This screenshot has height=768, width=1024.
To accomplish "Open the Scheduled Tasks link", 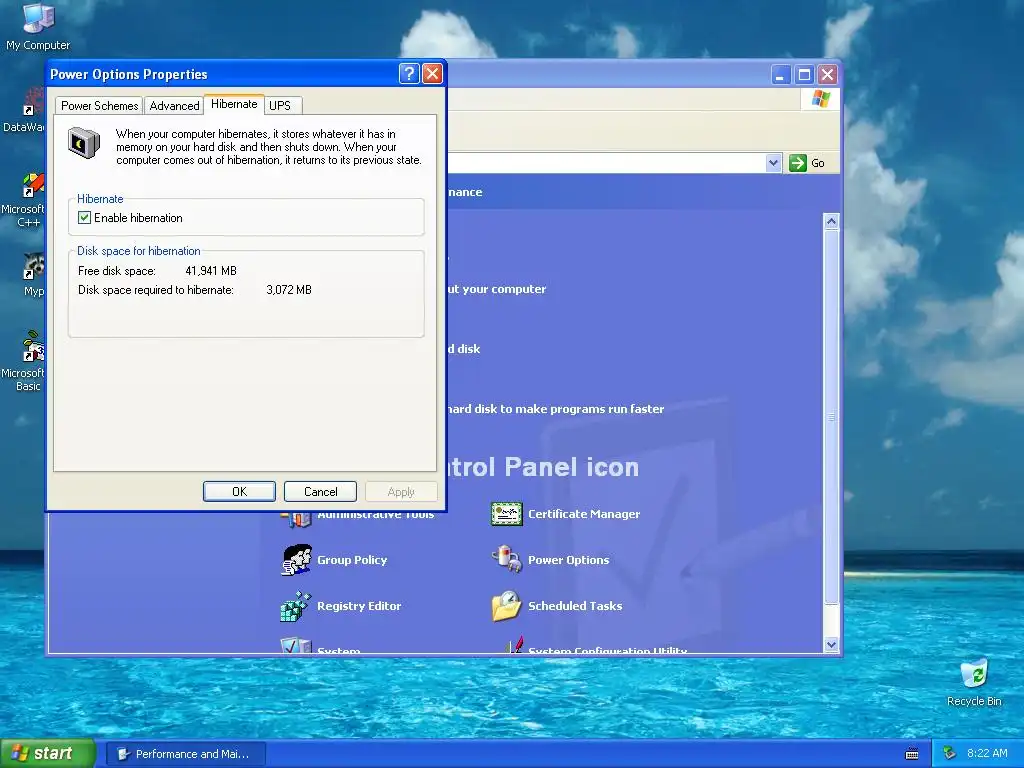I will coord(575,606).
